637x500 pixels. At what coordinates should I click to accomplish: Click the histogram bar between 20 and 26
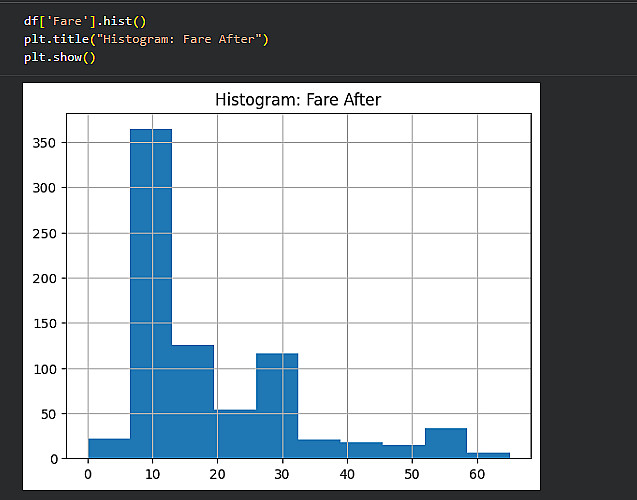point(235,434)
